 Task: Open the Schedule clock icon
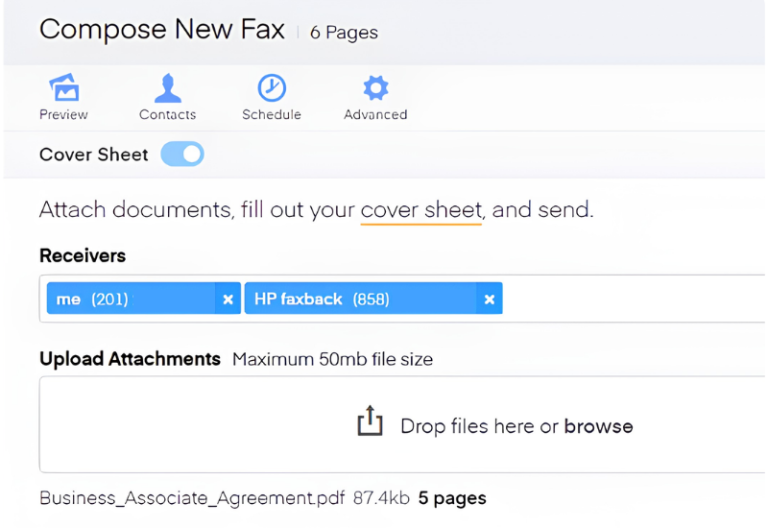272,88
